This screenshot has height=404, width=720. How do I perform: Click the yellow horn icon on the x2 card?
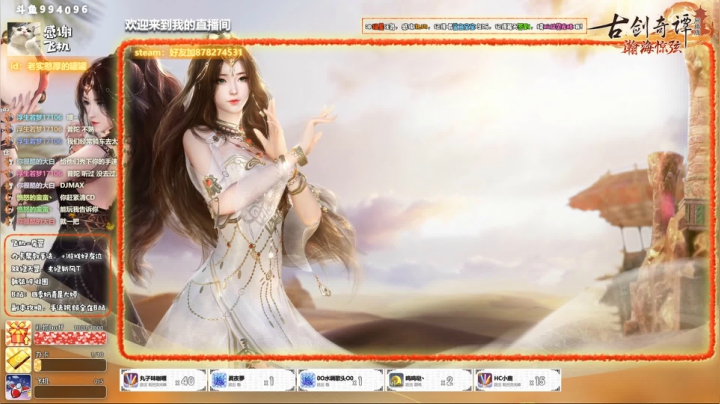[x=396, y=380]
